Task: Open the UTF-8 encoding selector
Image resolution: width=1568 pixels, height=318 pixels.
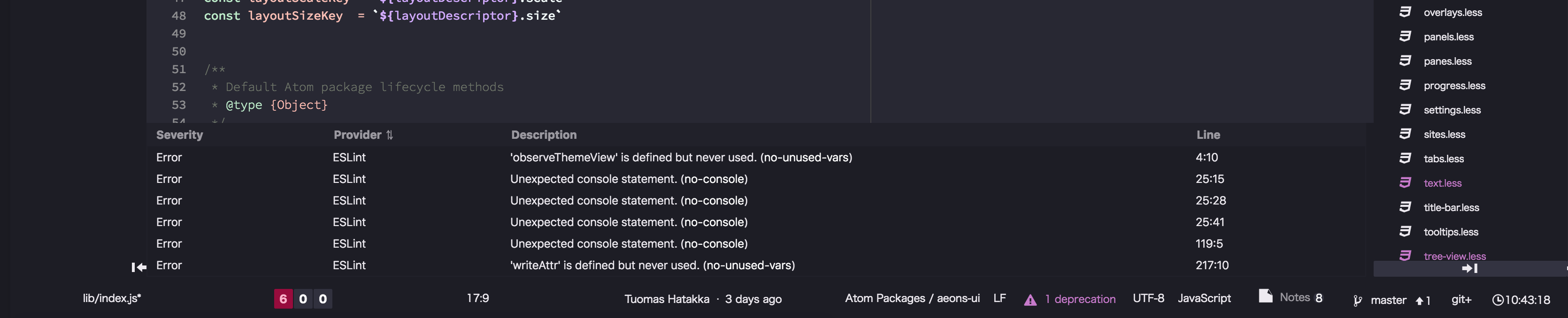Action: click(x=1148, y=299)
